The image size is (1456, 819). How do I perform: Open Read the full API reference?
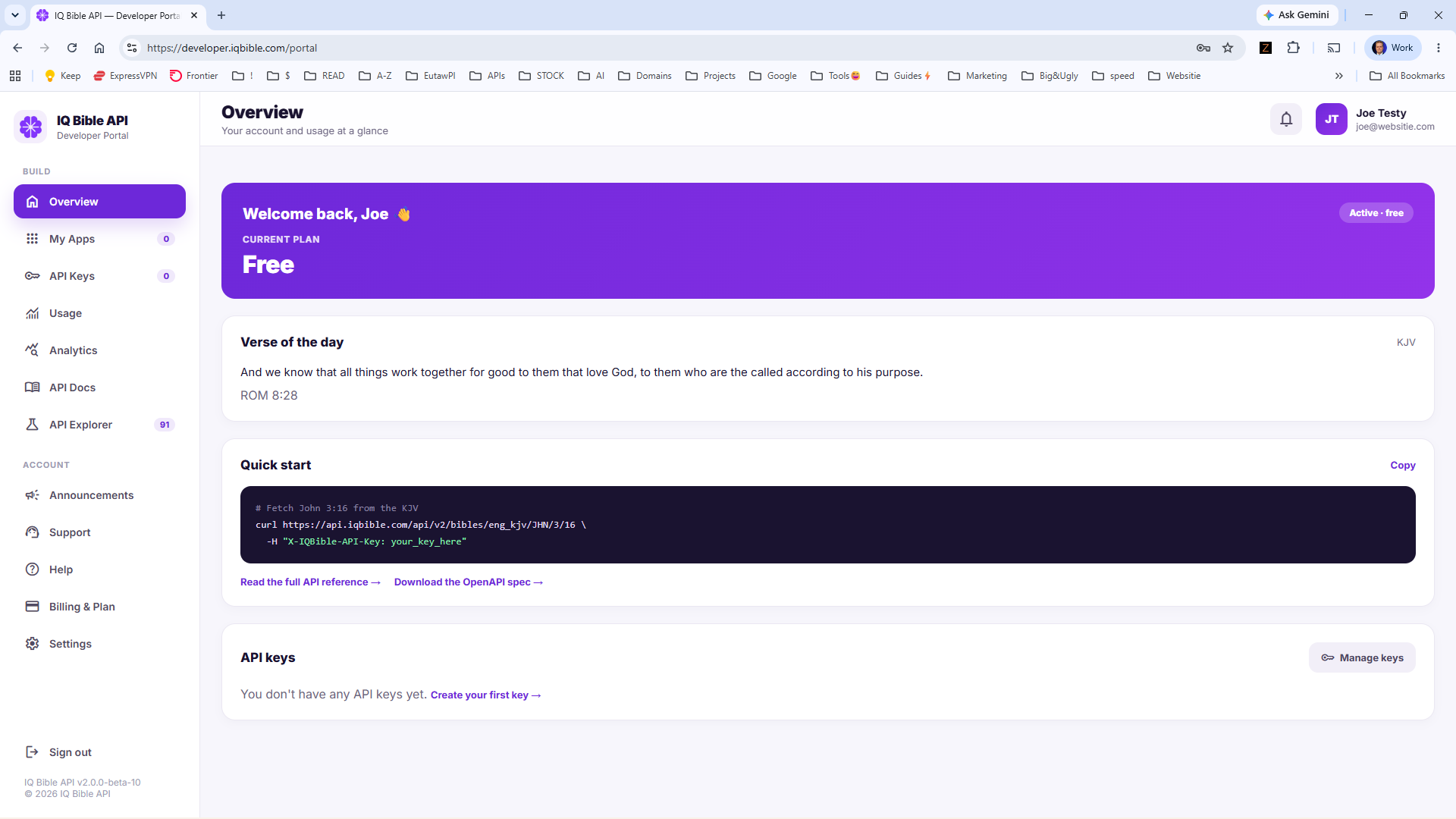310,582
